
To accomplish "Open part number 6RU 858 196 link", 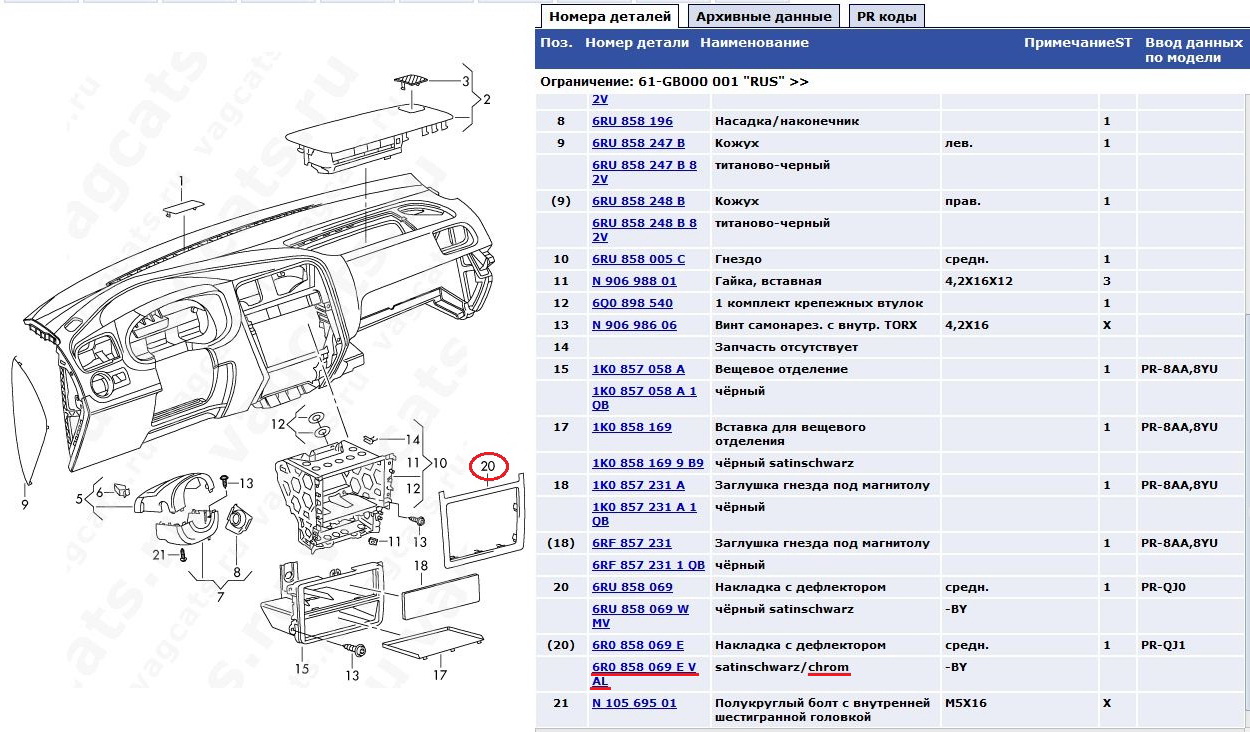I will tap(632, 121).
